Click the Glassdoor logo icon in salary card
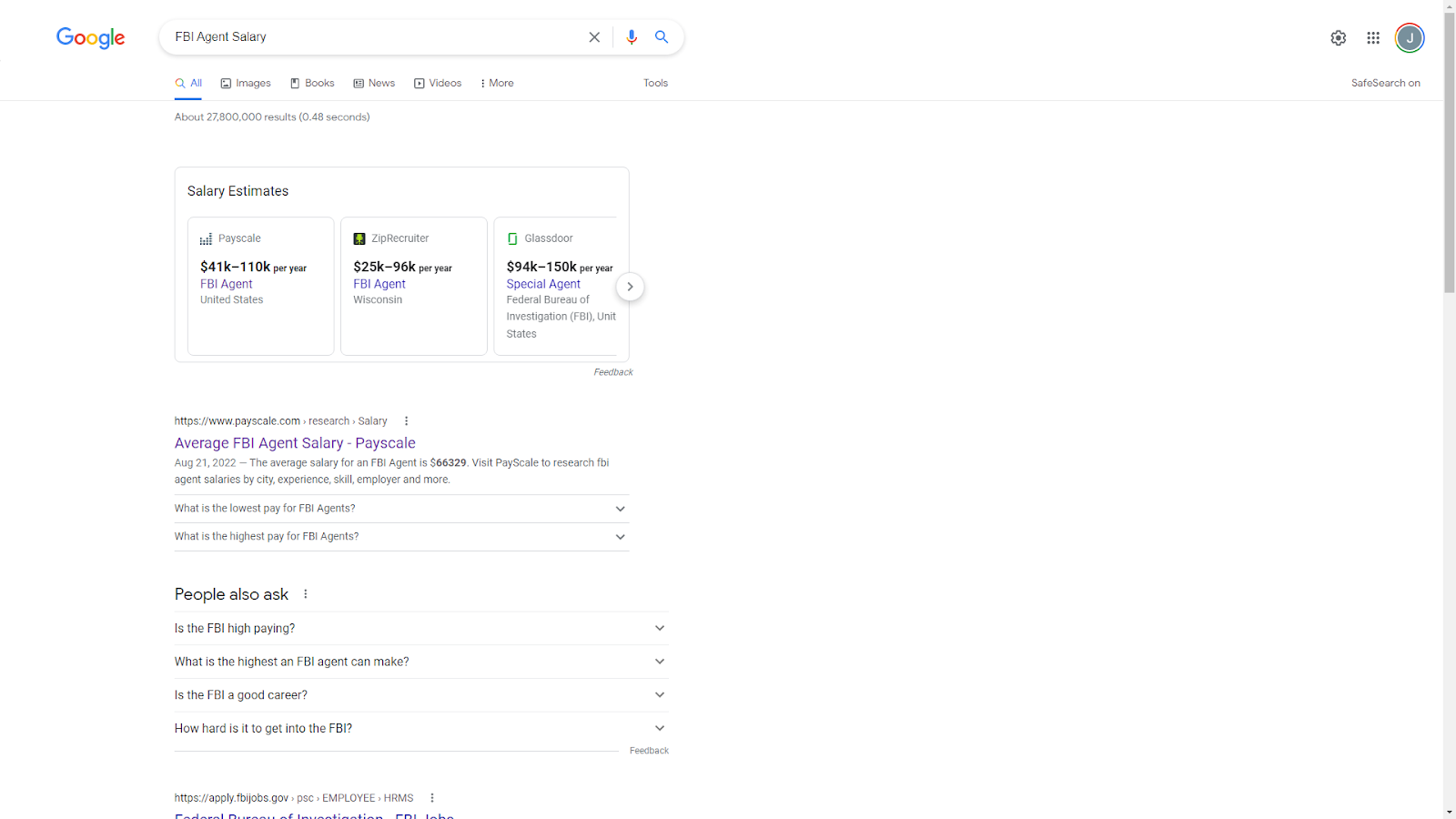 click(x=512, y=238)
